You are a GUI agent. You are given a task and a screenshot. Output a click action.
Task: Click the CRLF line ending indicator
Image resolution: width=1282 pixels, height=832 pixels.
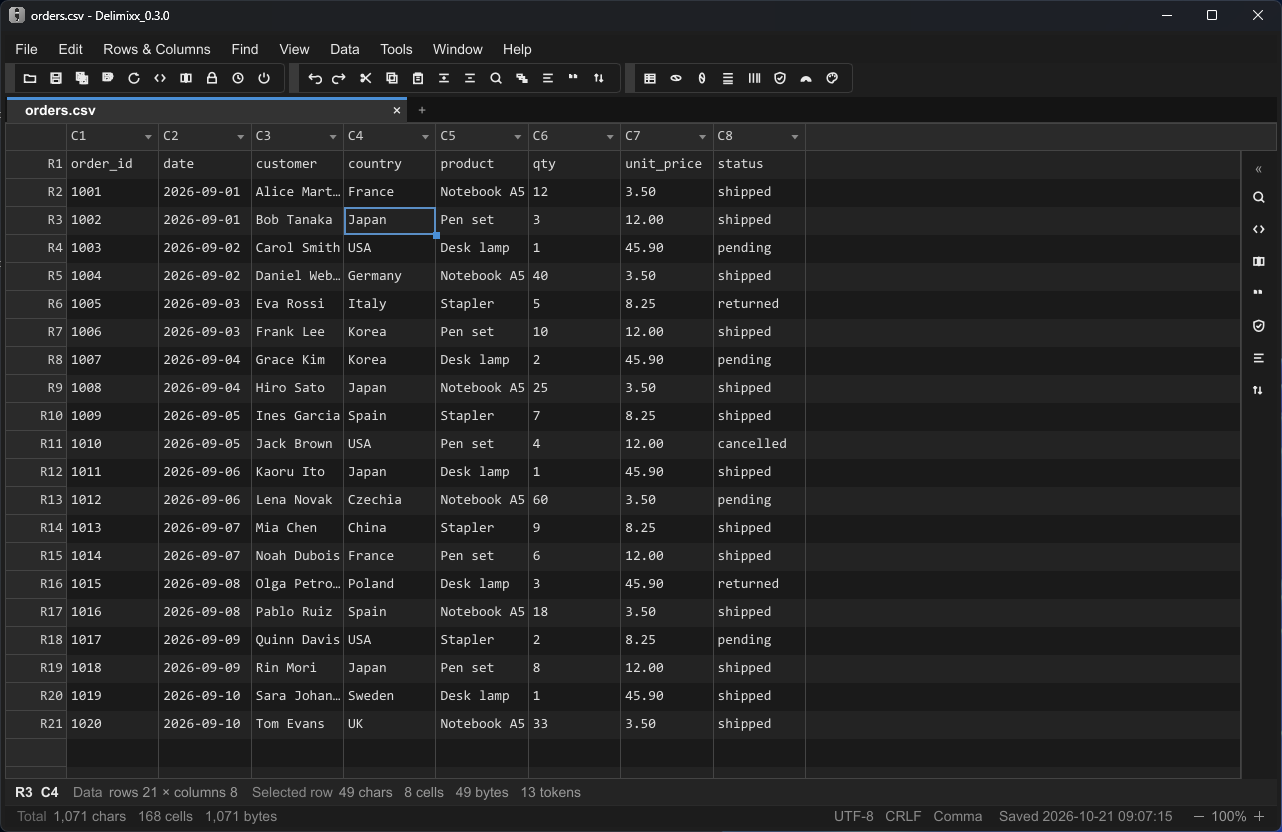[903, 816]
